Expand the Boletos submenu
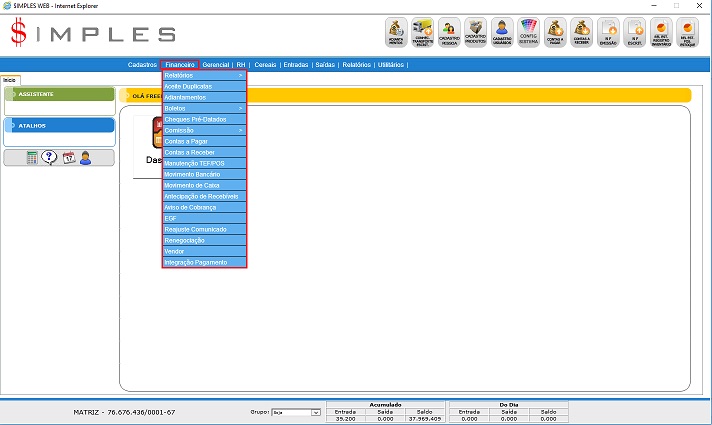Viewport: 712px width, 425px height. click(x=204, y=108)
